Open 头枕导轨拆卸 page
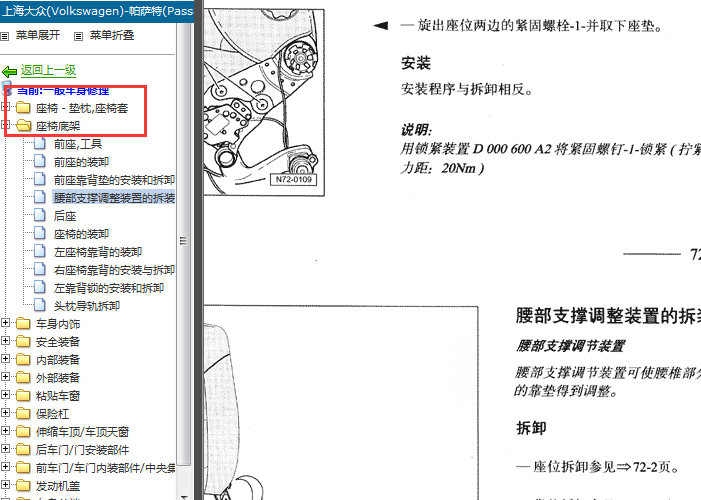This screenshot has height=500, width=701. coord(87,305)
